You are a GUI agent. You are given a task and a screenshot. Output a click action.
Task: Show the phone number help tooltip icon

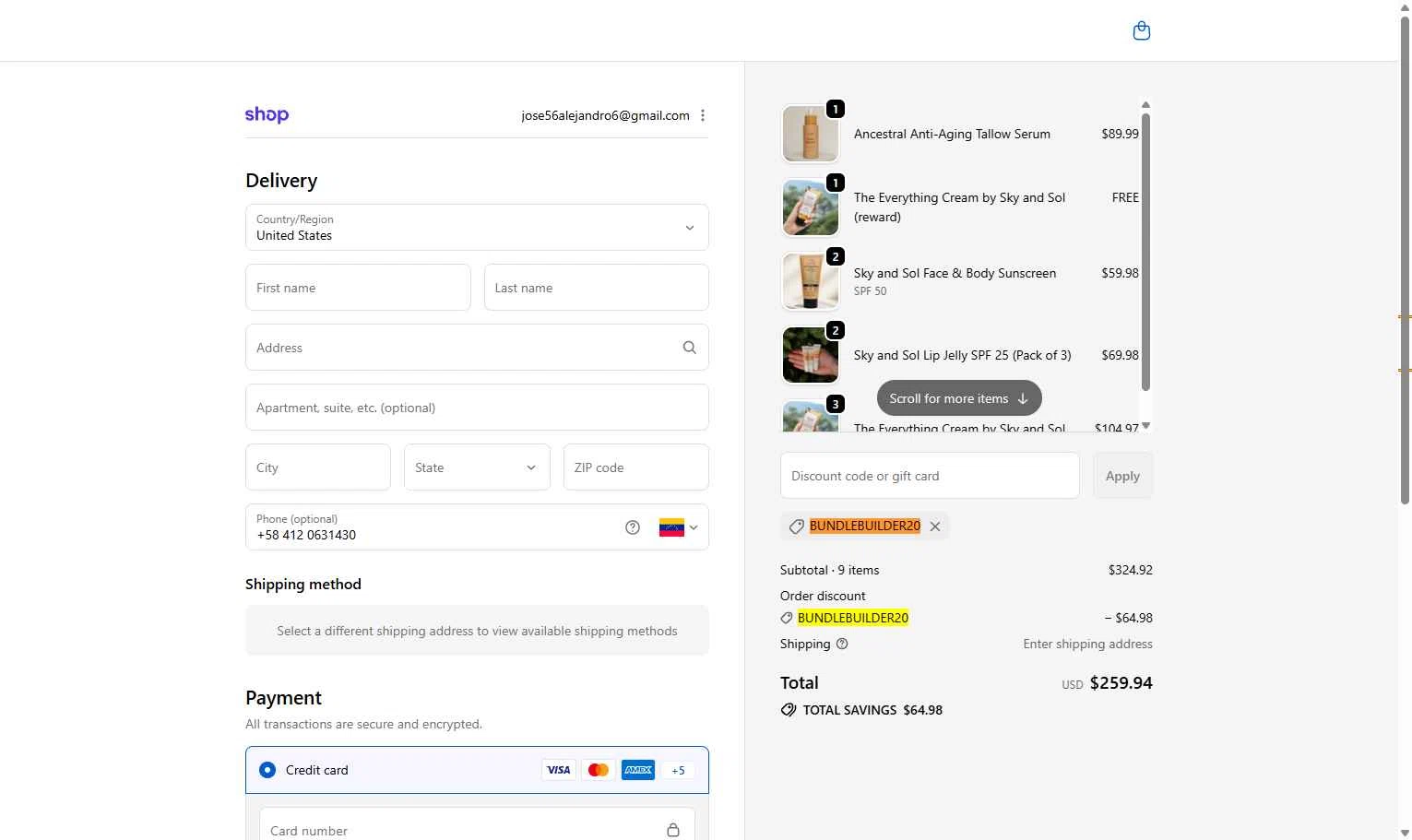[633, 527]
